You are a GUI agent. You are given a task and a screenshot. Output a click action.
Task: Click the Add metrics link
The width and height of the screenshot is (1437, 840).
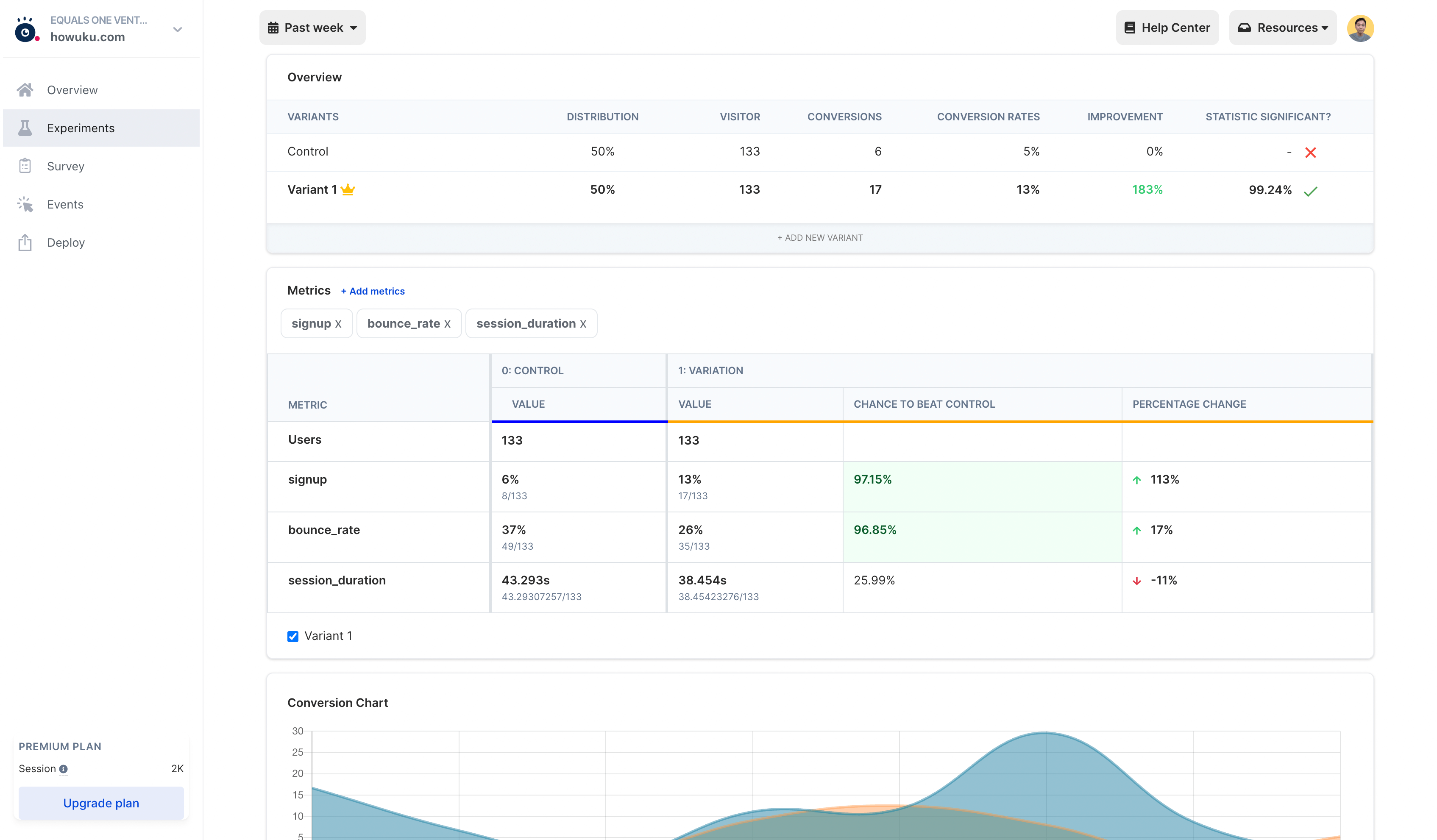(x=373, y=291)
